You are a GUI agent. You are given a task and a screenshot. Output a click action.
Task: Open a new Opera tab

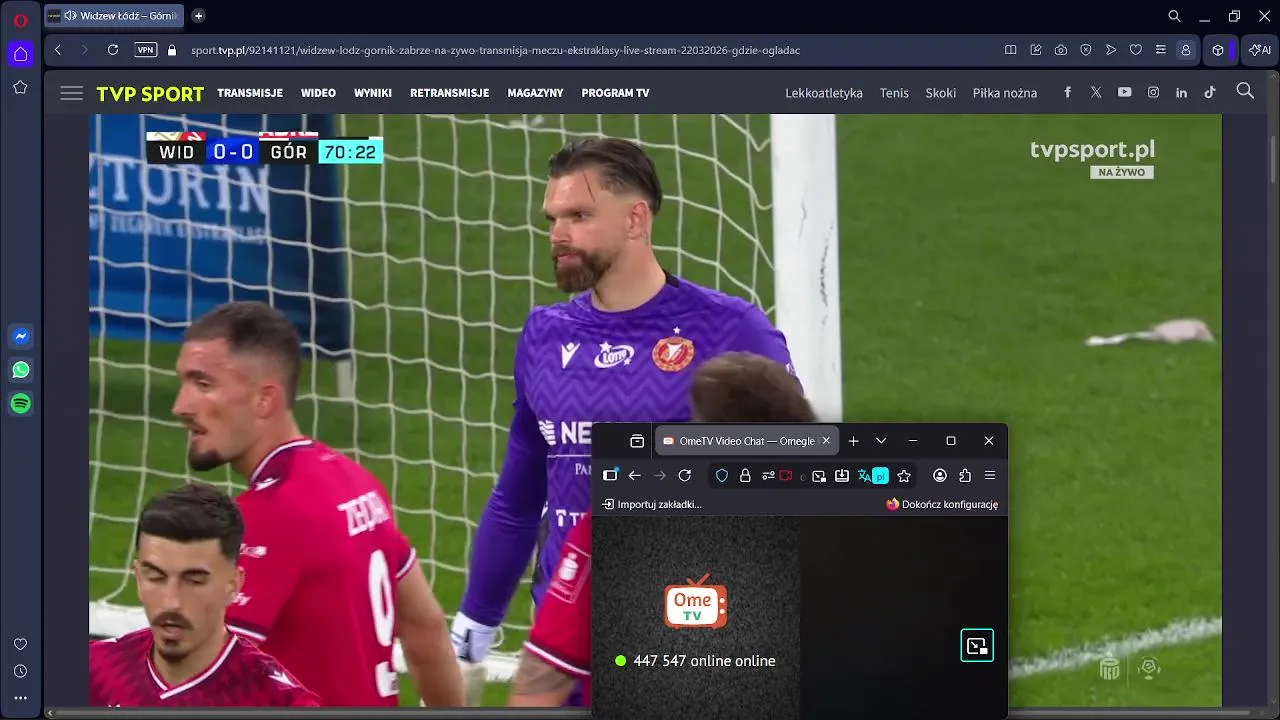(x=198, y=16)
